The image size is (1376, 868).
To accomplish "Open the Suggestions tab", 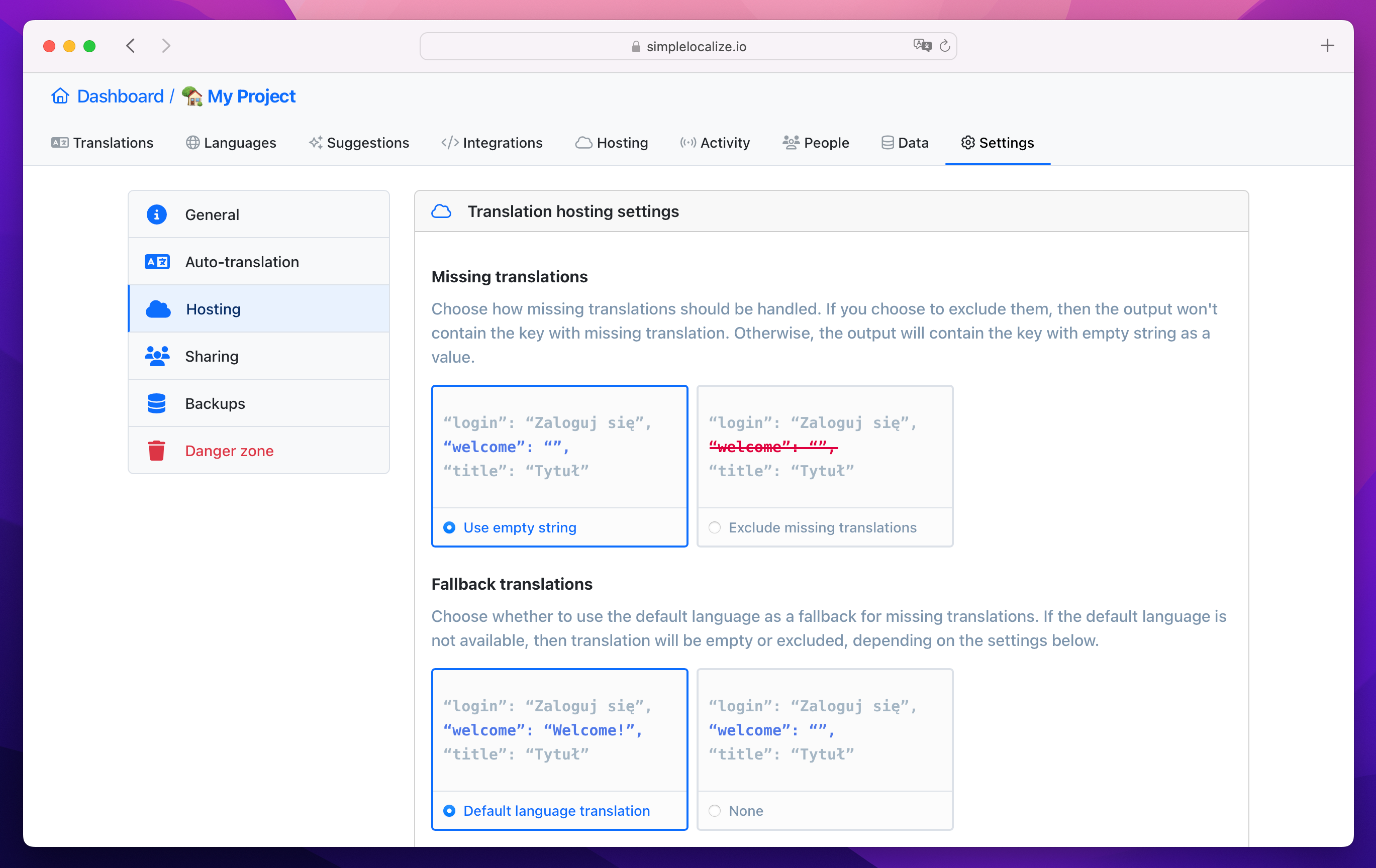I will [x=359, y=143].
